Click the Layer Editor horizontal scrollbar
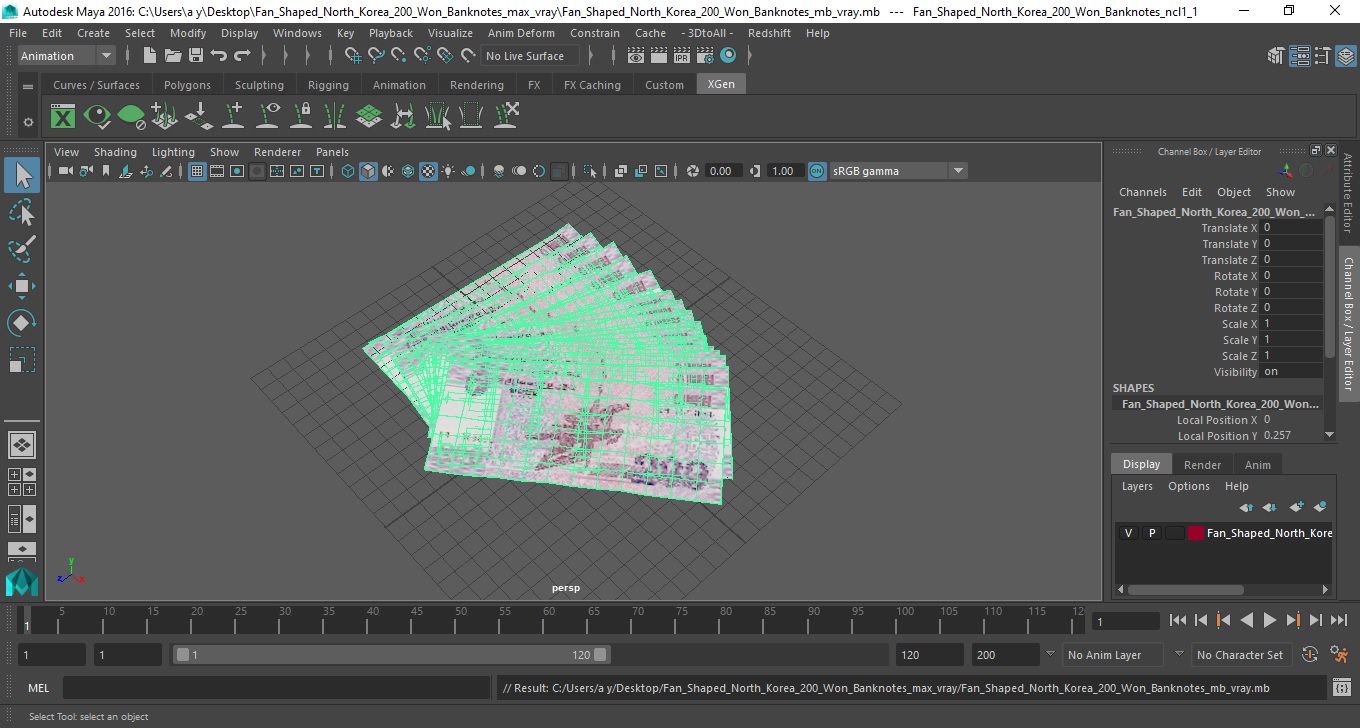This screenshot has width=1360, height=728. tap(1186, 590)
